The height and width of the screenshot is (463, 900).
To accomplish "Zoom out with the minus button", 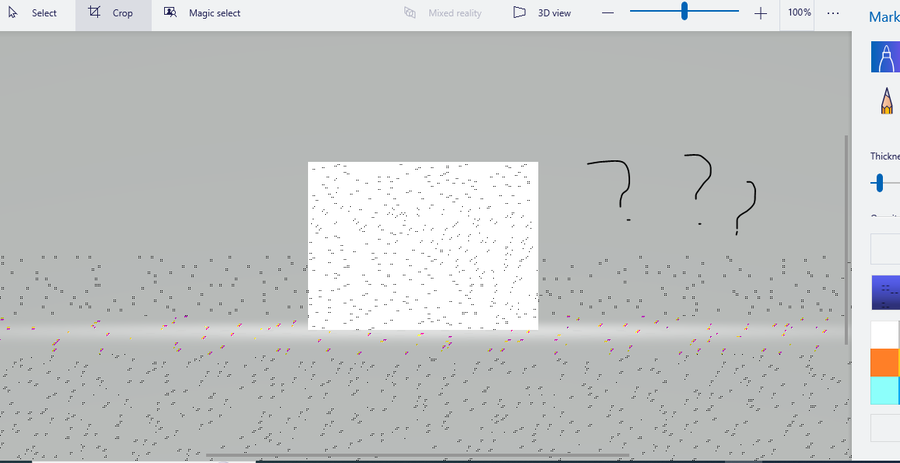I will [x=608, y=13].
